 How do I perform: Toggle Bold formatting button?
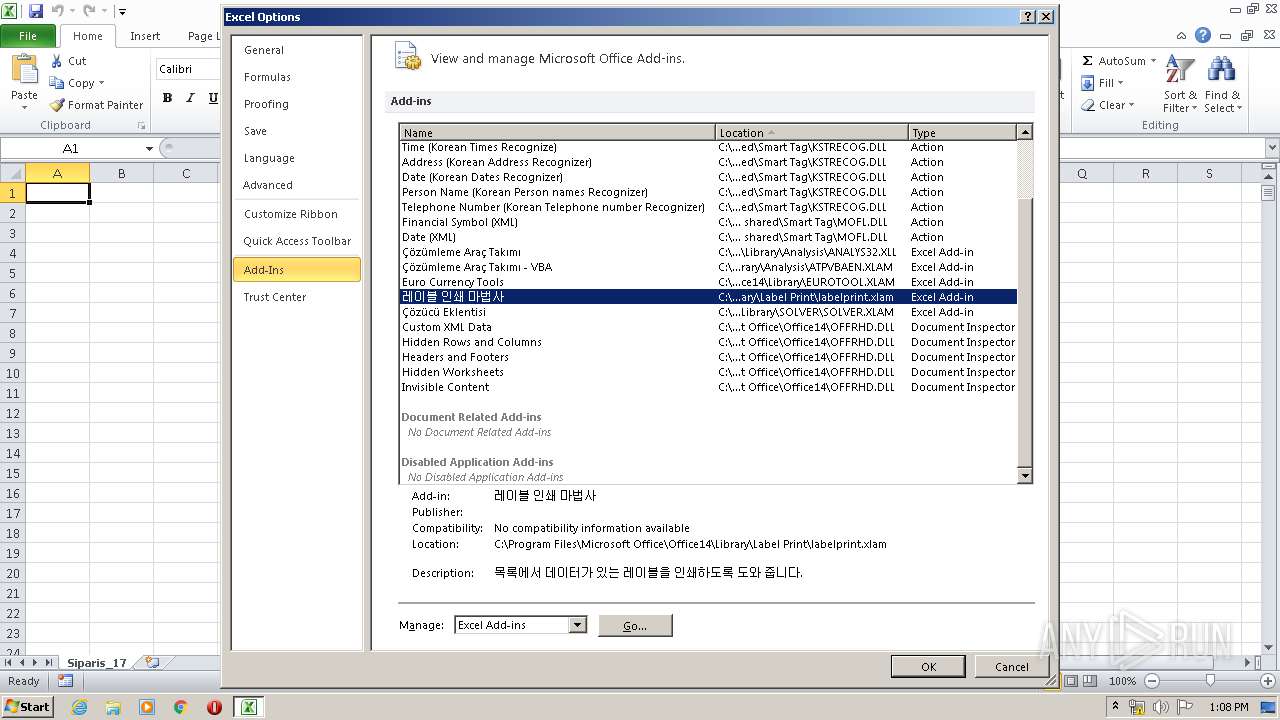167,98
